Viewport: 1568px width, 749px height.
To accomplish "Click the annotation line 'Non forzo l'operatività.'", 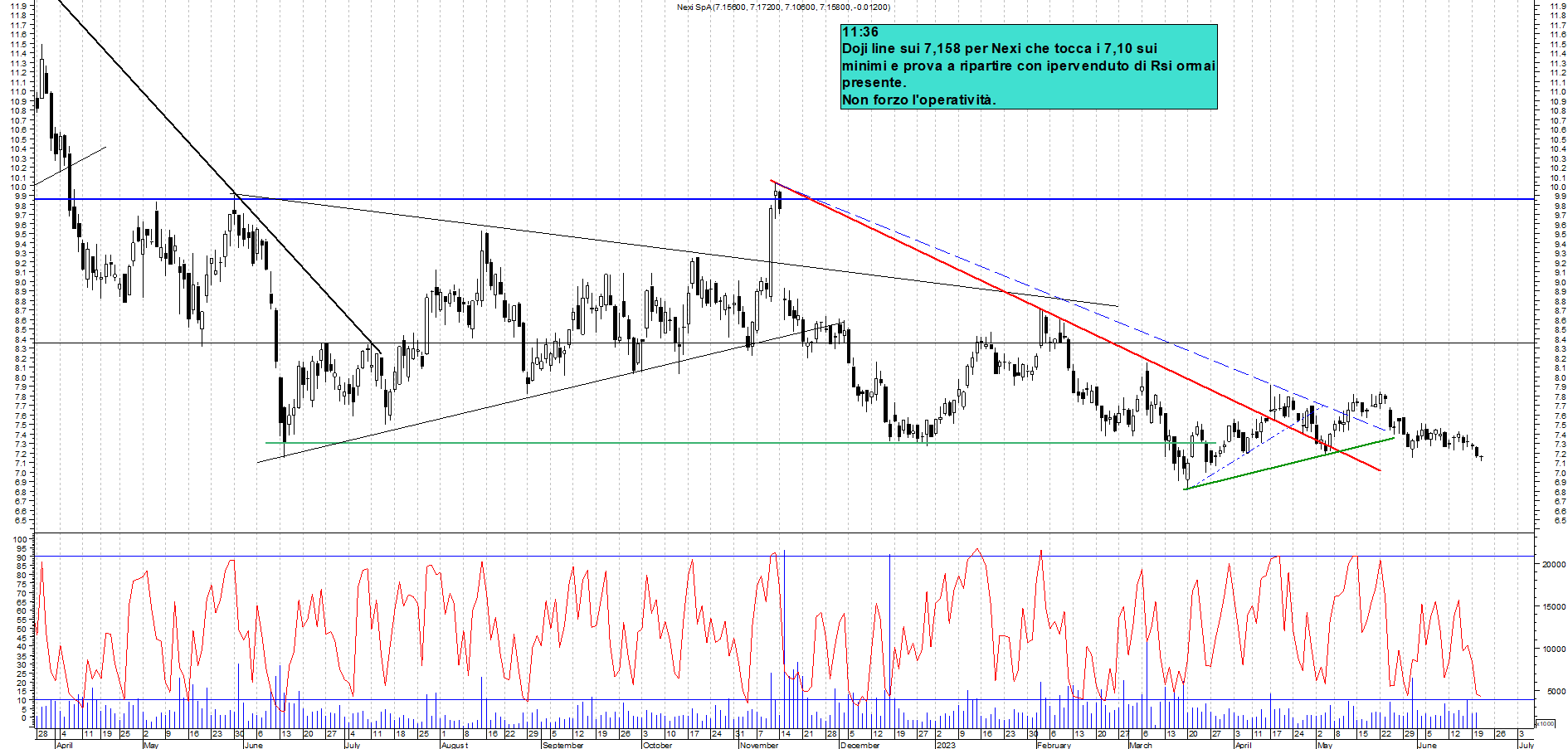I will (x=918, y=100).
